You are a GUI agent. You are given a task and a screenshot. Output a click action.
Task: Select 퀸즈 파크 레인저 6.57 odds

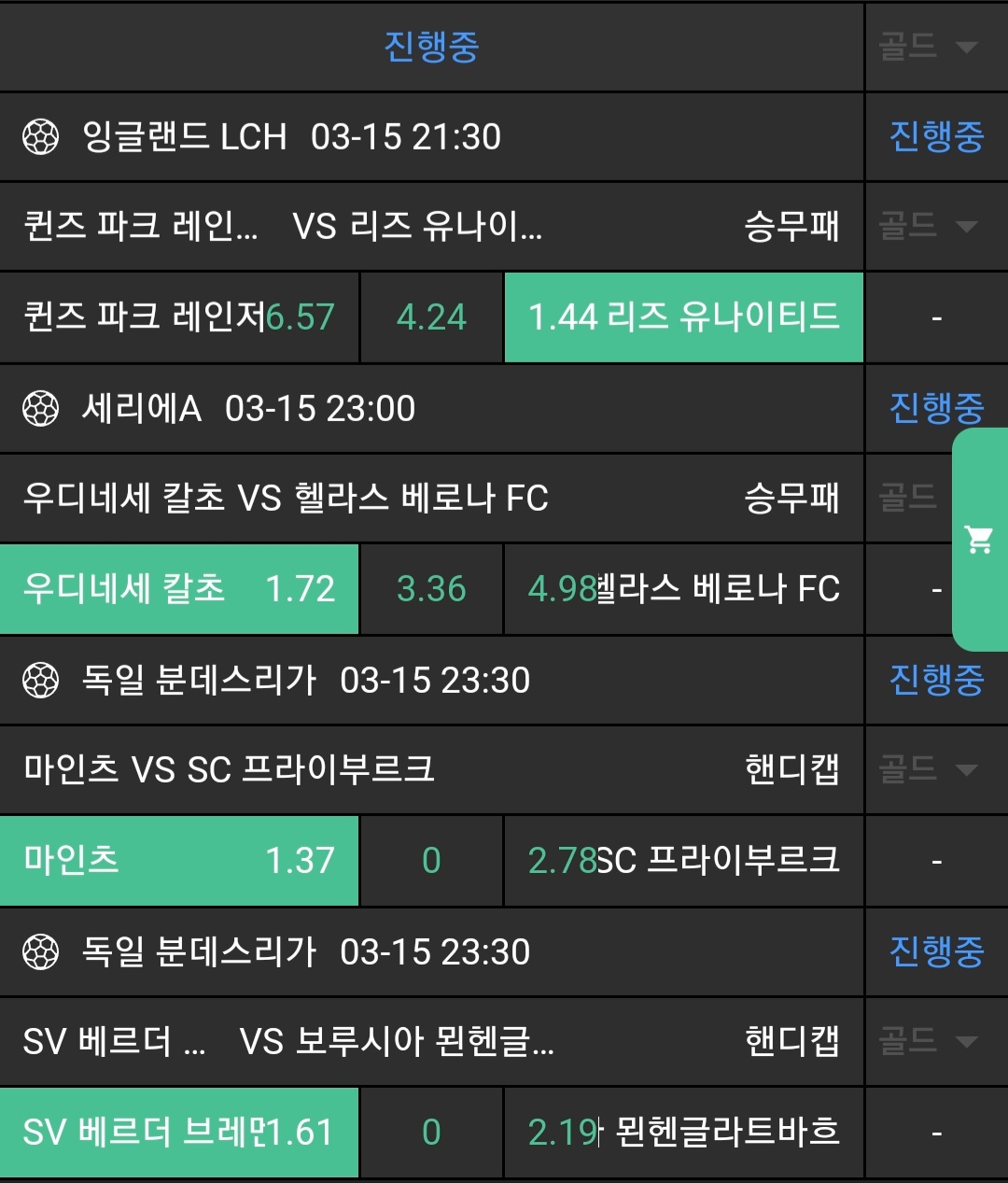click(179, 317)
